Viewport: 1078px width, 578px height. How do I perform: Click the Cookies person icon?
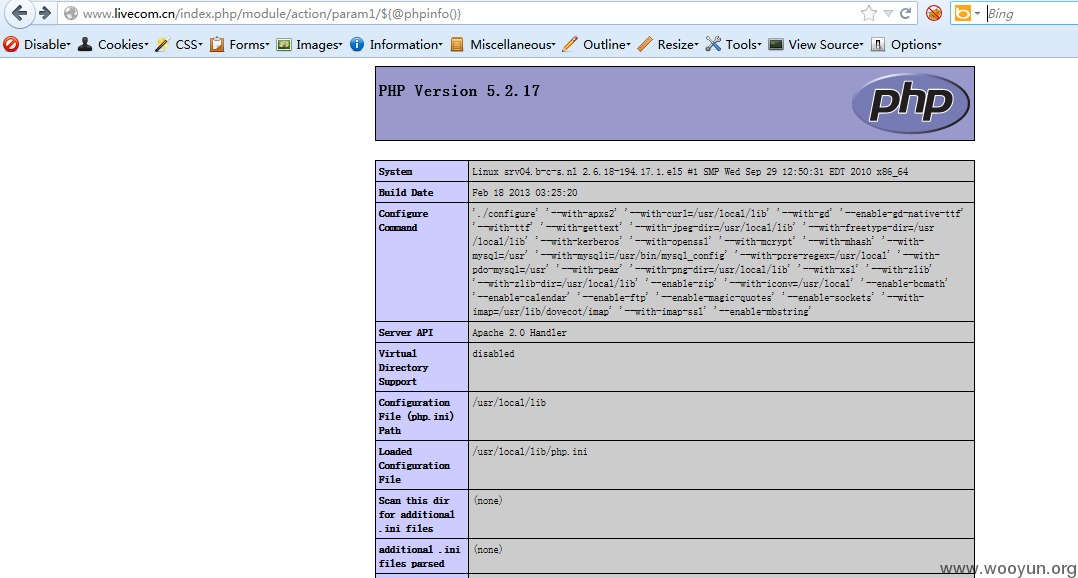tap(85, 44)
